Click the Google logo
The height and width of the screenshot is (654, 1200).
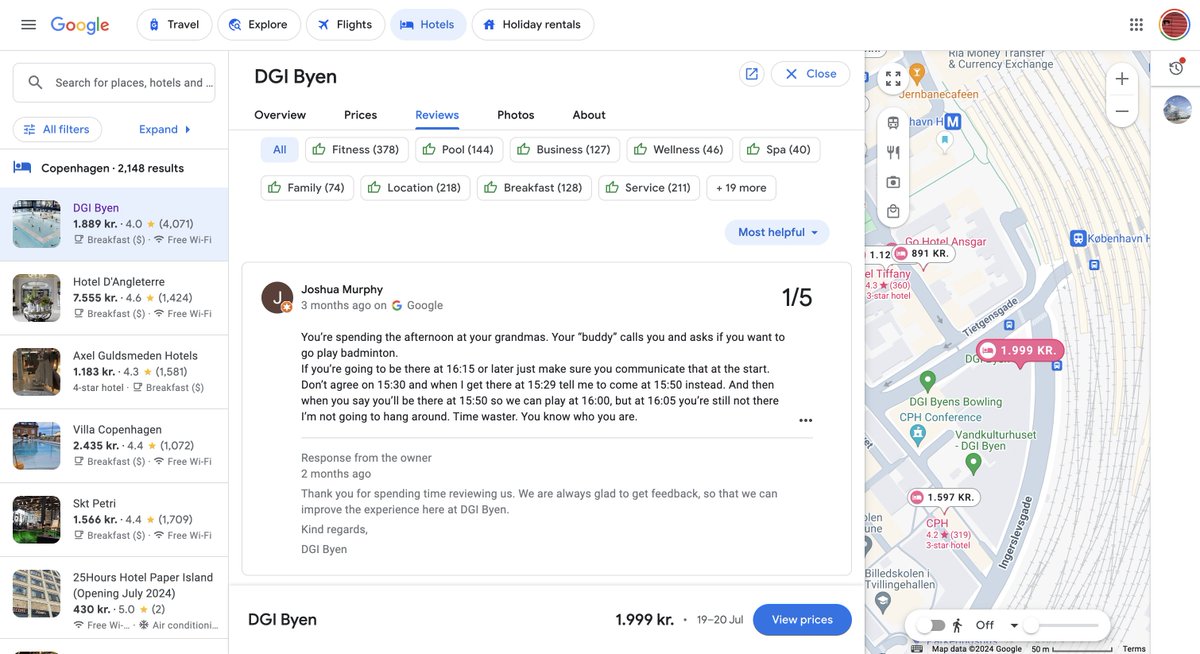tap(80, 25)
